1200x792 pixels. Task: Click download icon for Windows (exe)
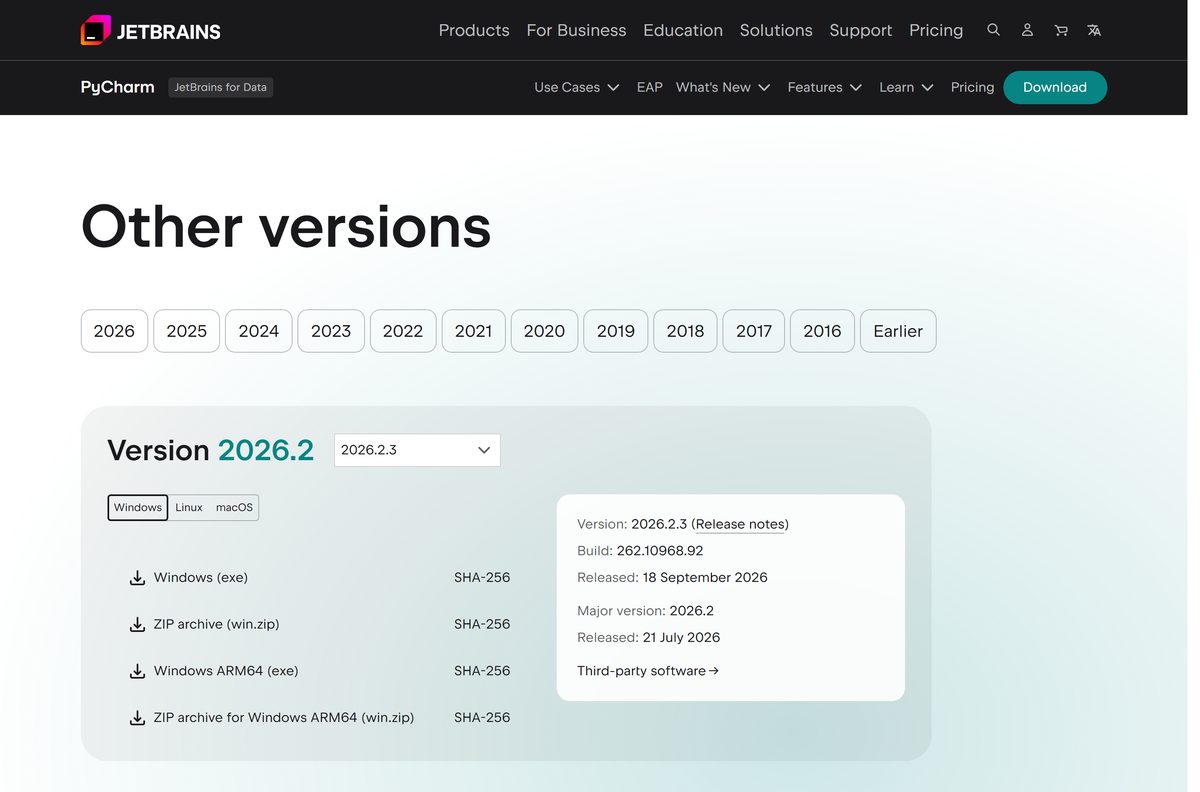point(138,578)
